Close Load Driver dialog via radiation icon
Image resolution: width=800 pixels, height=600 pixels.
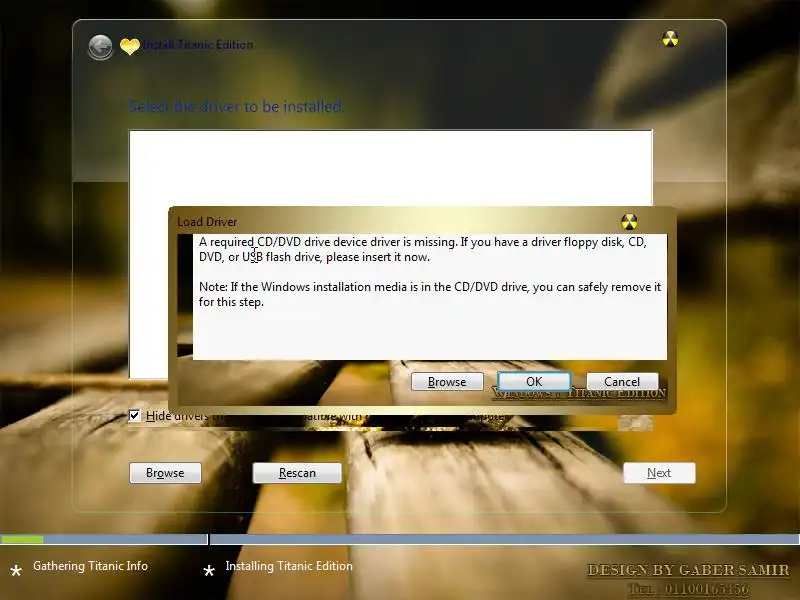629,222
